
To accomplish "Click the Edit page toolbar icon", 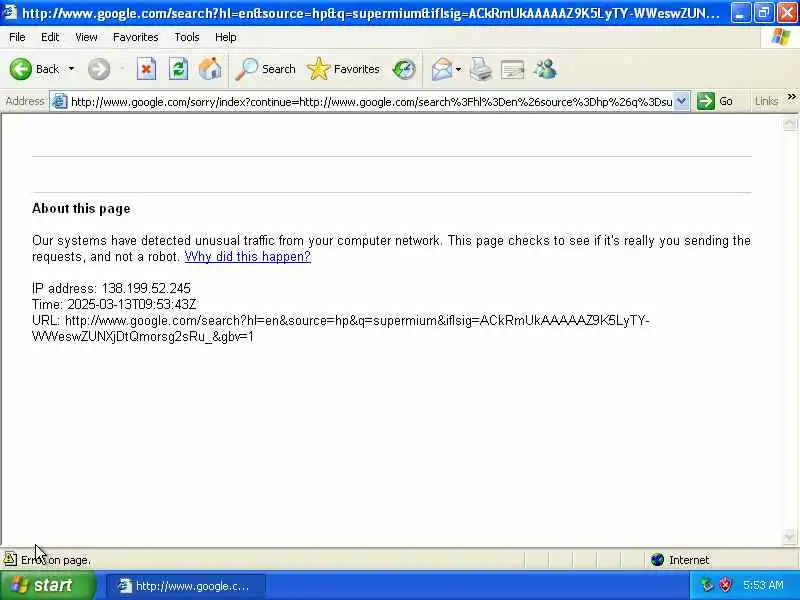I will point(513,70).
